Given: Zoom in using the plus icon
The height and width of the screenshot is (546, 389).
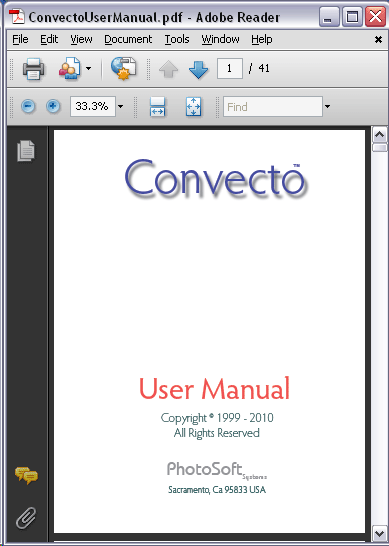Looking at the screenshot, I should click(53, 106).
